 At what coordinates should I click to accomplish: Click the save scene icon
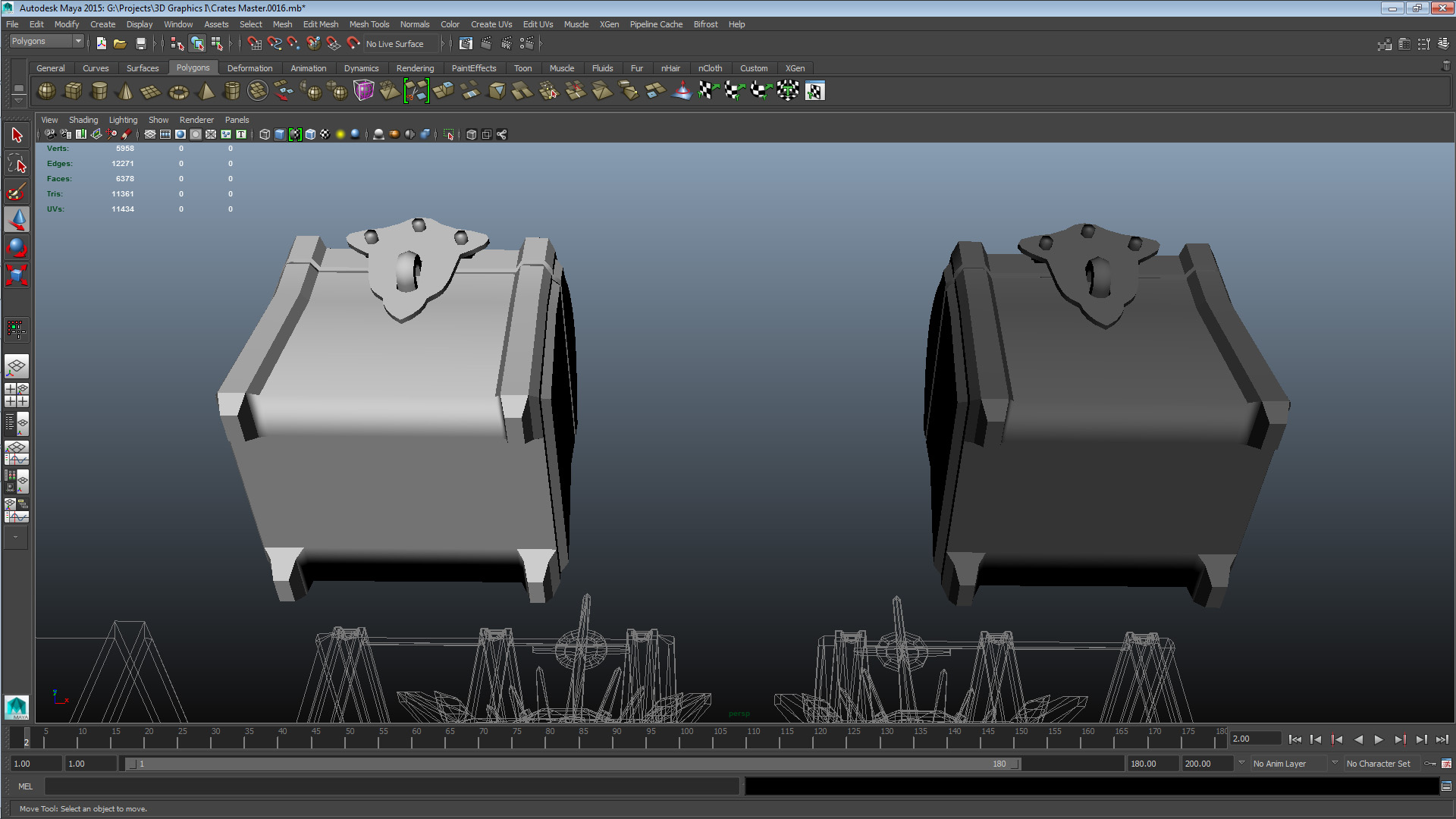pyautogui.click(x=140, y=44)
